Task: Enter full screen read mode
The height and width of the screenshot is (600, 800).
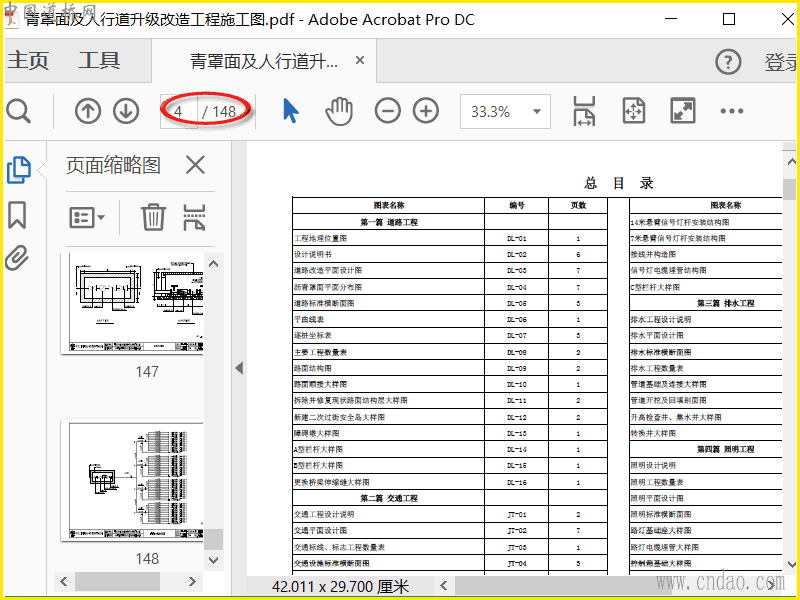Action: 682,111
